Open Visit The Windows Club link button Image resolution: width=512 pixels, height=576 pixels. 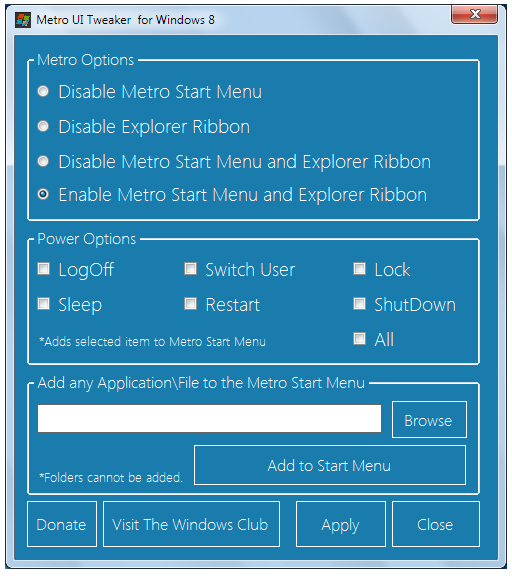tap(191, 524)
